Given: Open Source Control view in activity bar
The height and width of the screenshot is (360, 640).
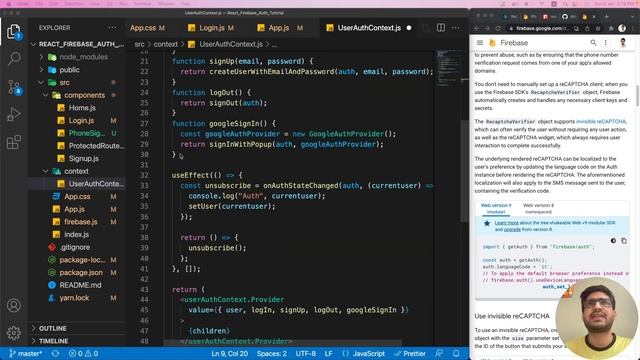Looking at the screenshot, I should point(14,87).
